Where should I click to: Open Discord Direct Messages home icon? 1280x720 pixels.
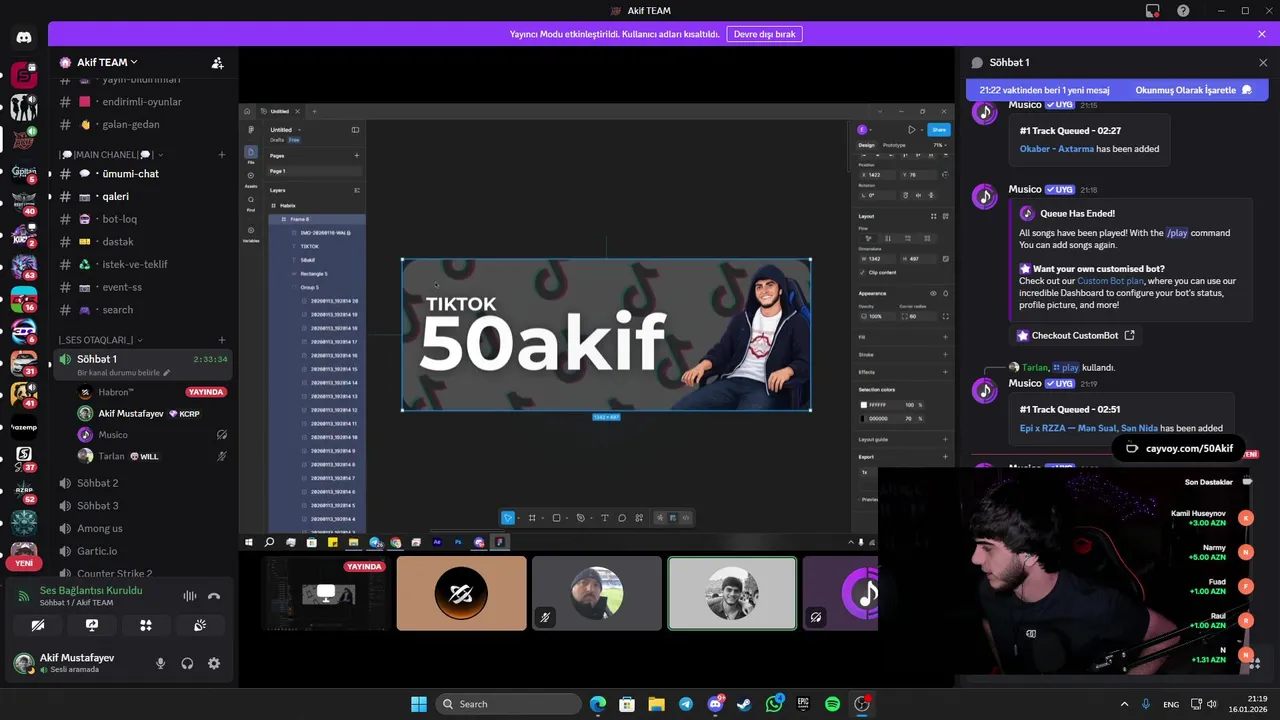tap(24, 37)
